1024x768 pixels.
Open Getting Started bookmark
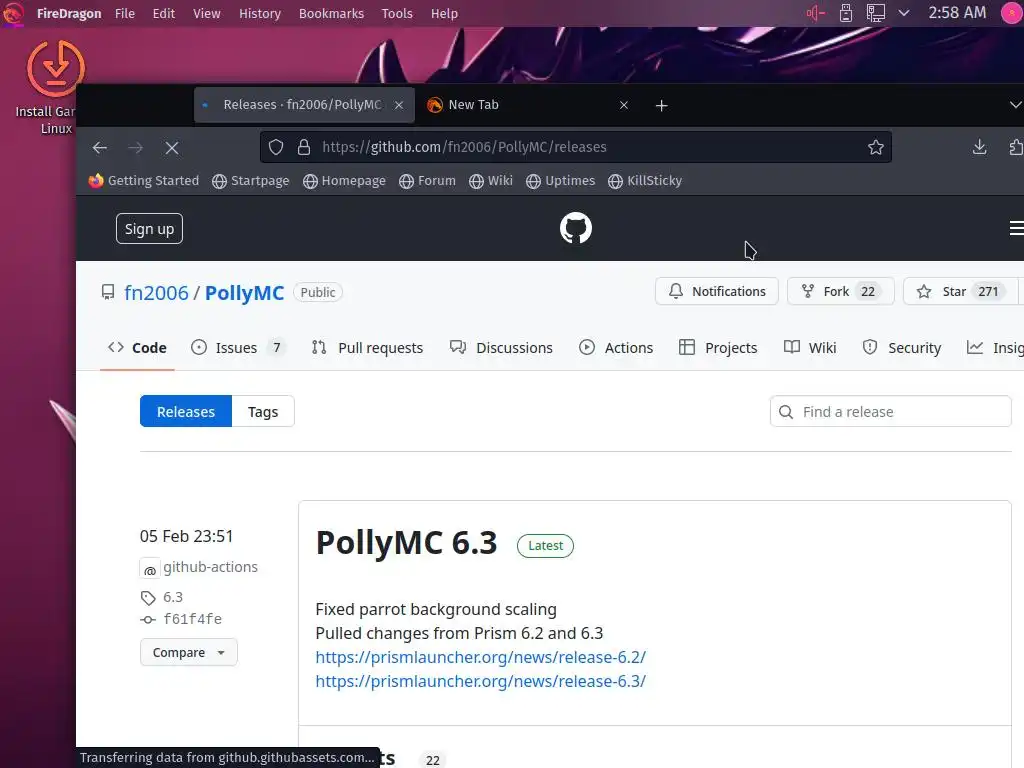144,181
